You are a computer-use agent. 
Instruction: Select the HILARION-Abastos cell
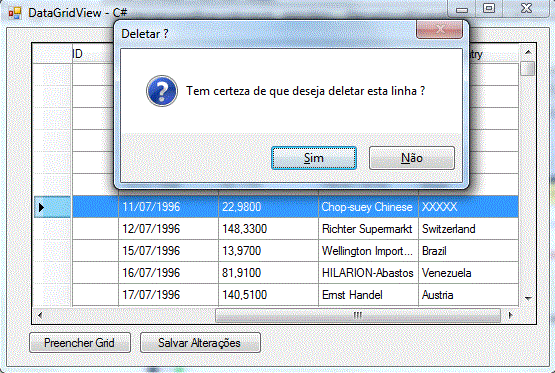[x=368, y=272]
